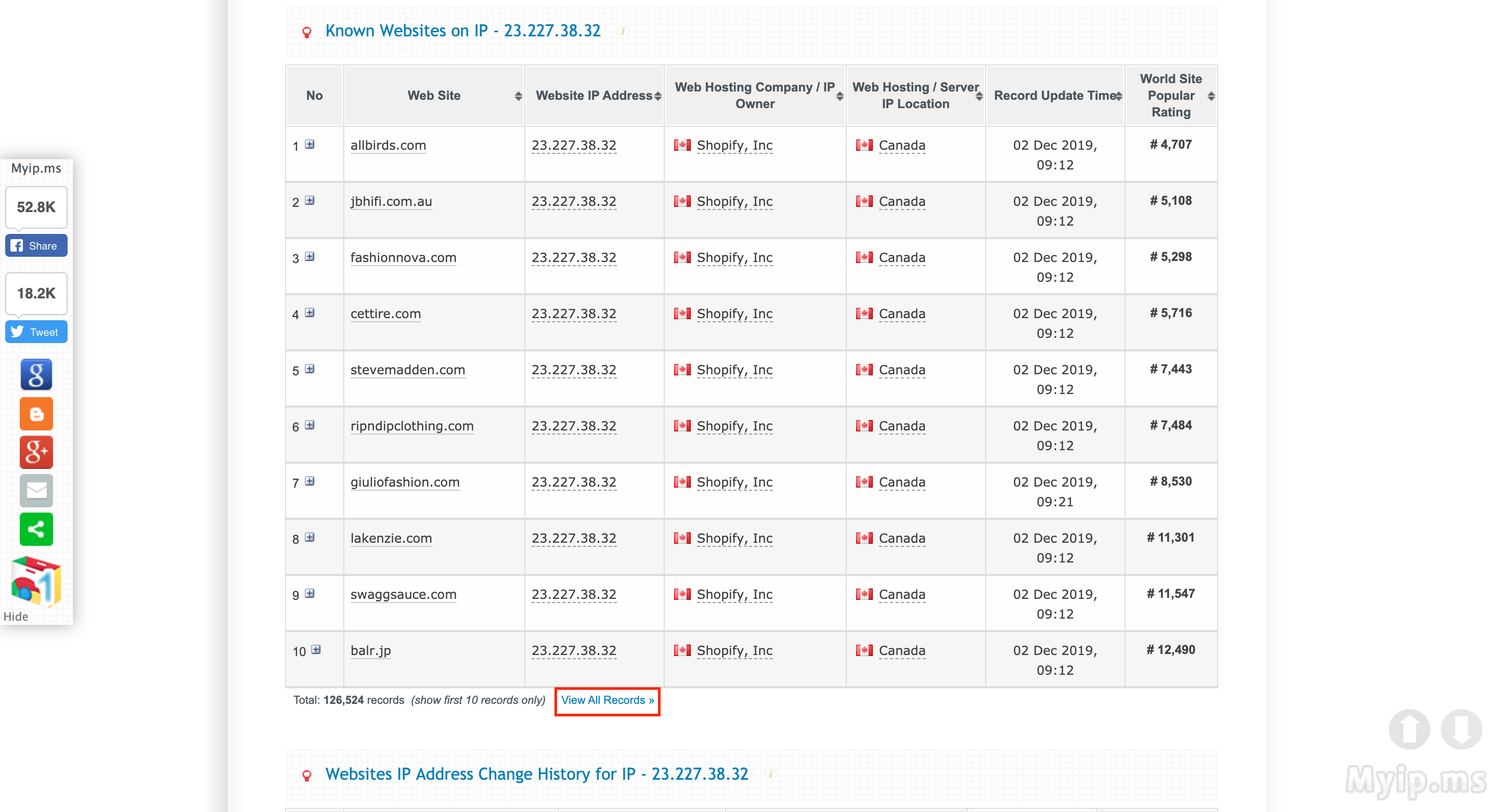Screen dimensions: 1498x812
Task: Expand row 7 giuliofashion.com details
Action: coord(310,481)
